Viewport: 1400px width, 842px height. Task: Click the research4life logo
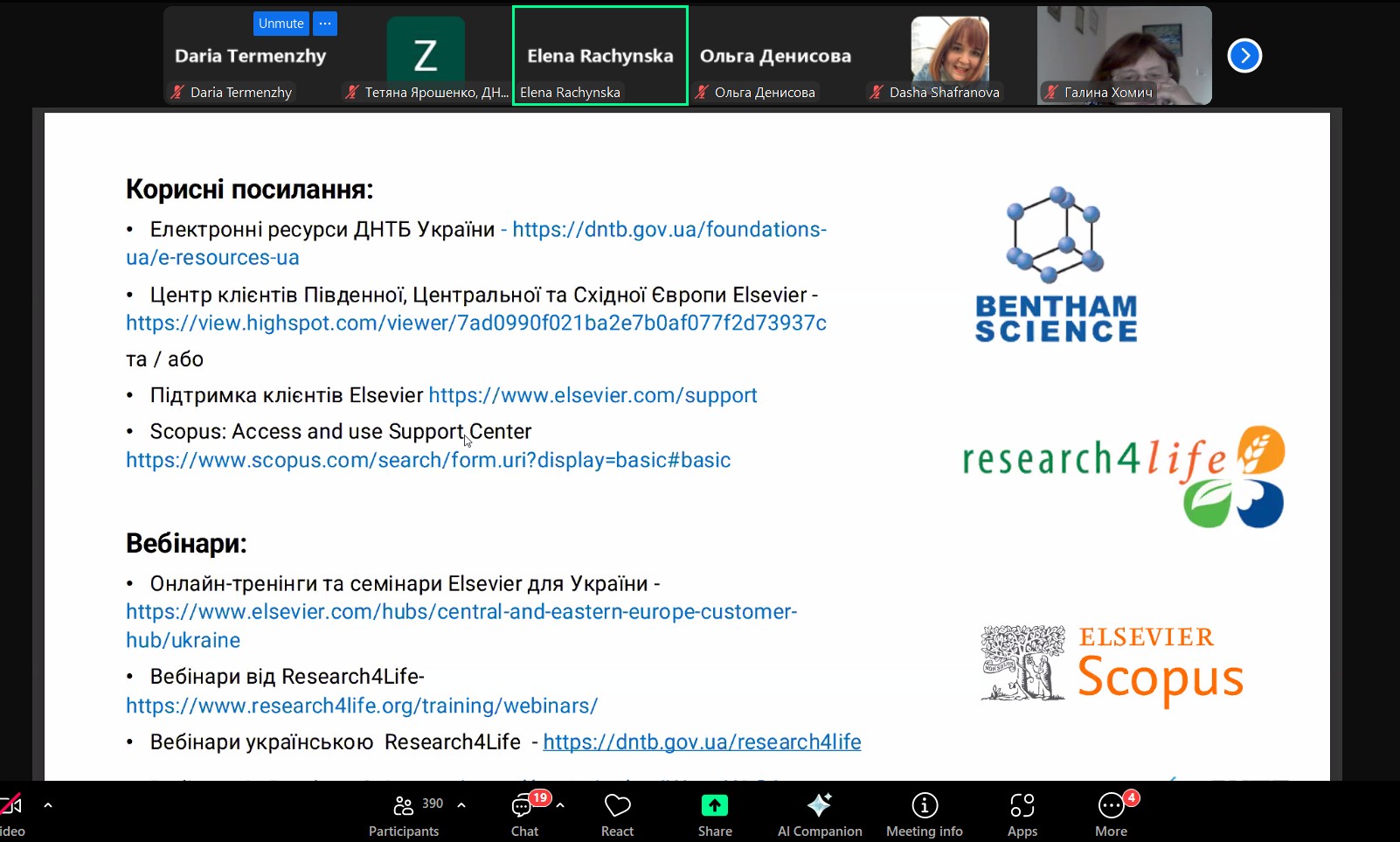click(x=1124, y=477)
